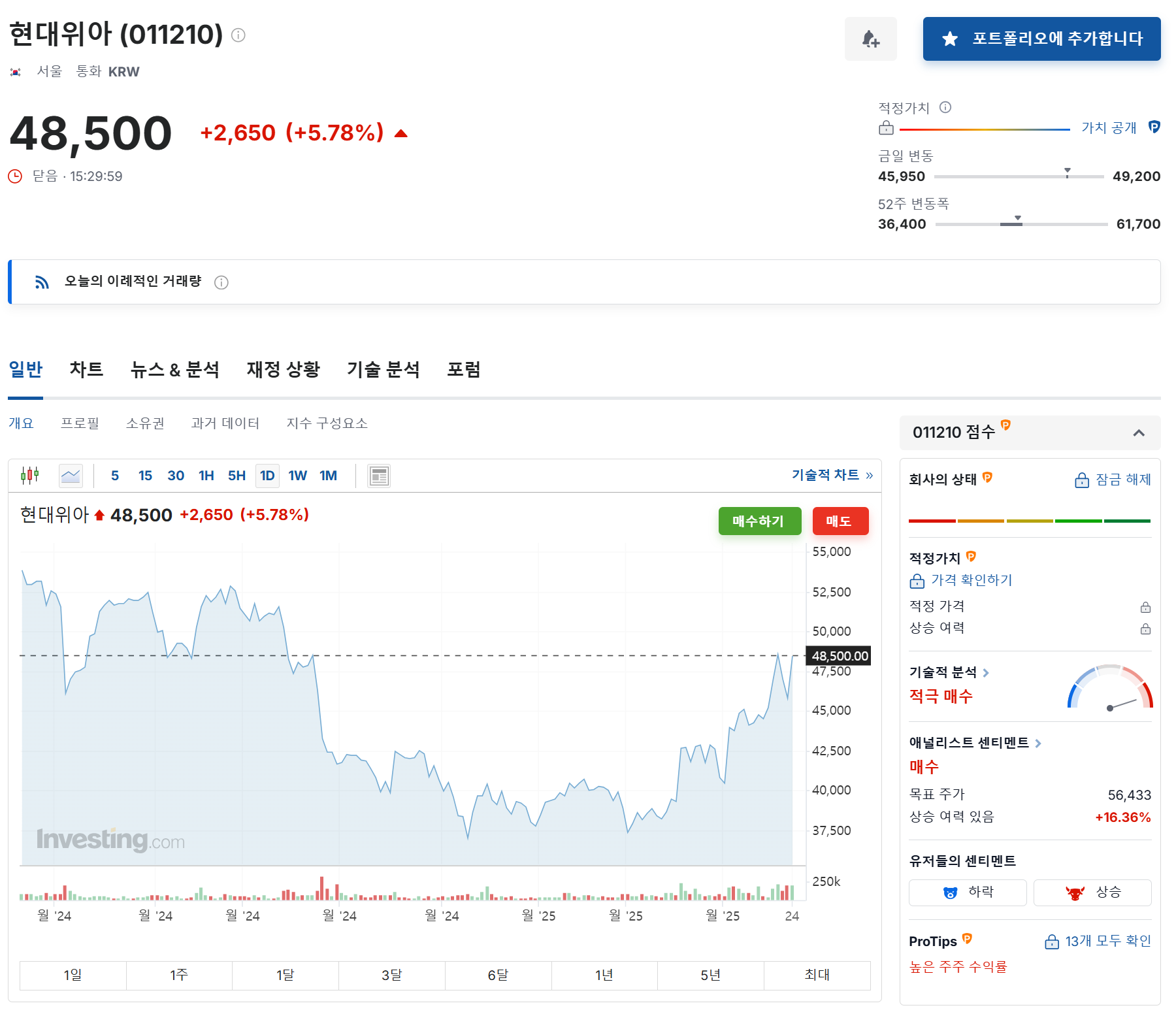Switch to the 차트 tab
Screen dimensions: 1176x1014
point(86,370)
